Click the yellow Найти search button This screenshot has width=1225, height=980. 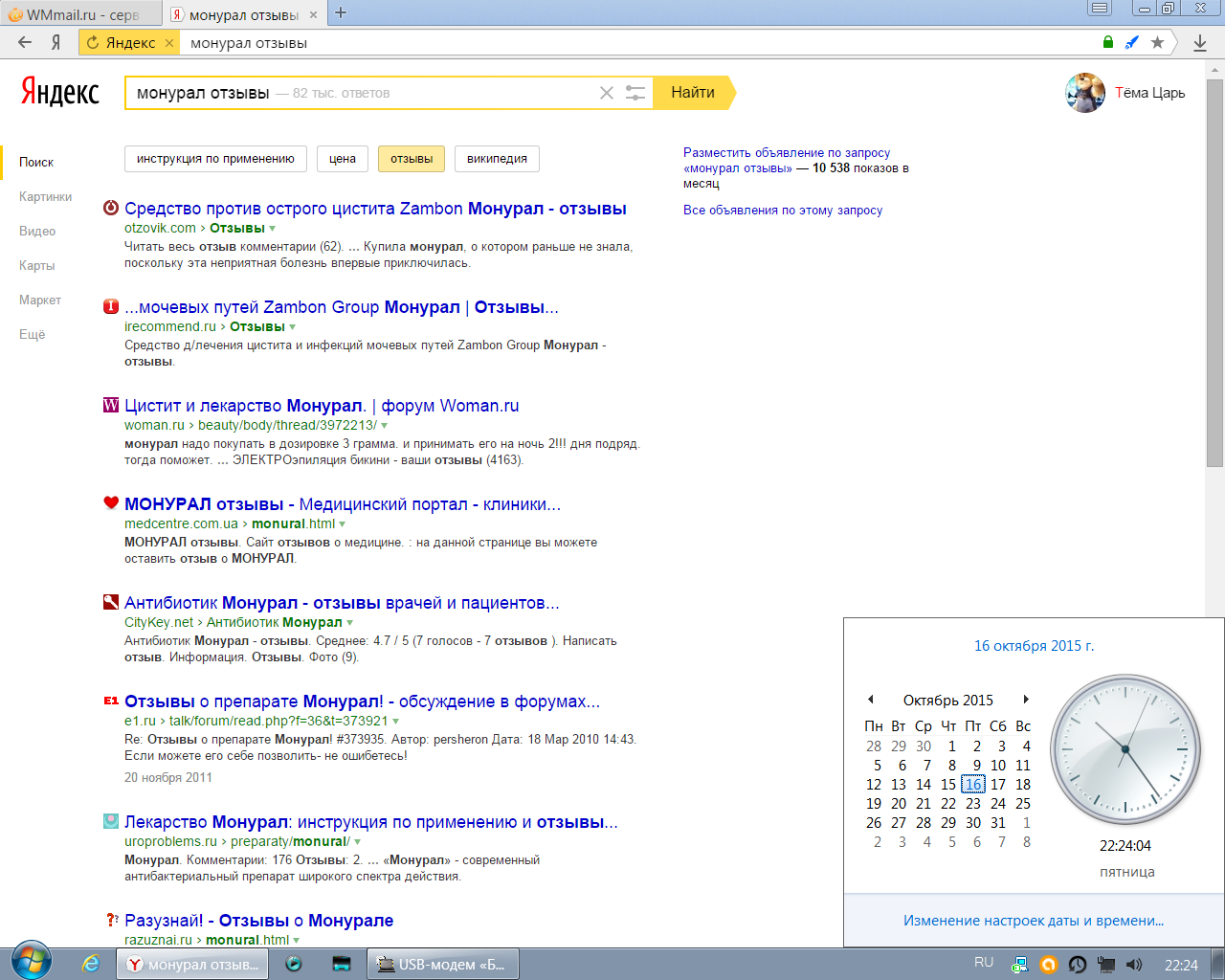693,93
